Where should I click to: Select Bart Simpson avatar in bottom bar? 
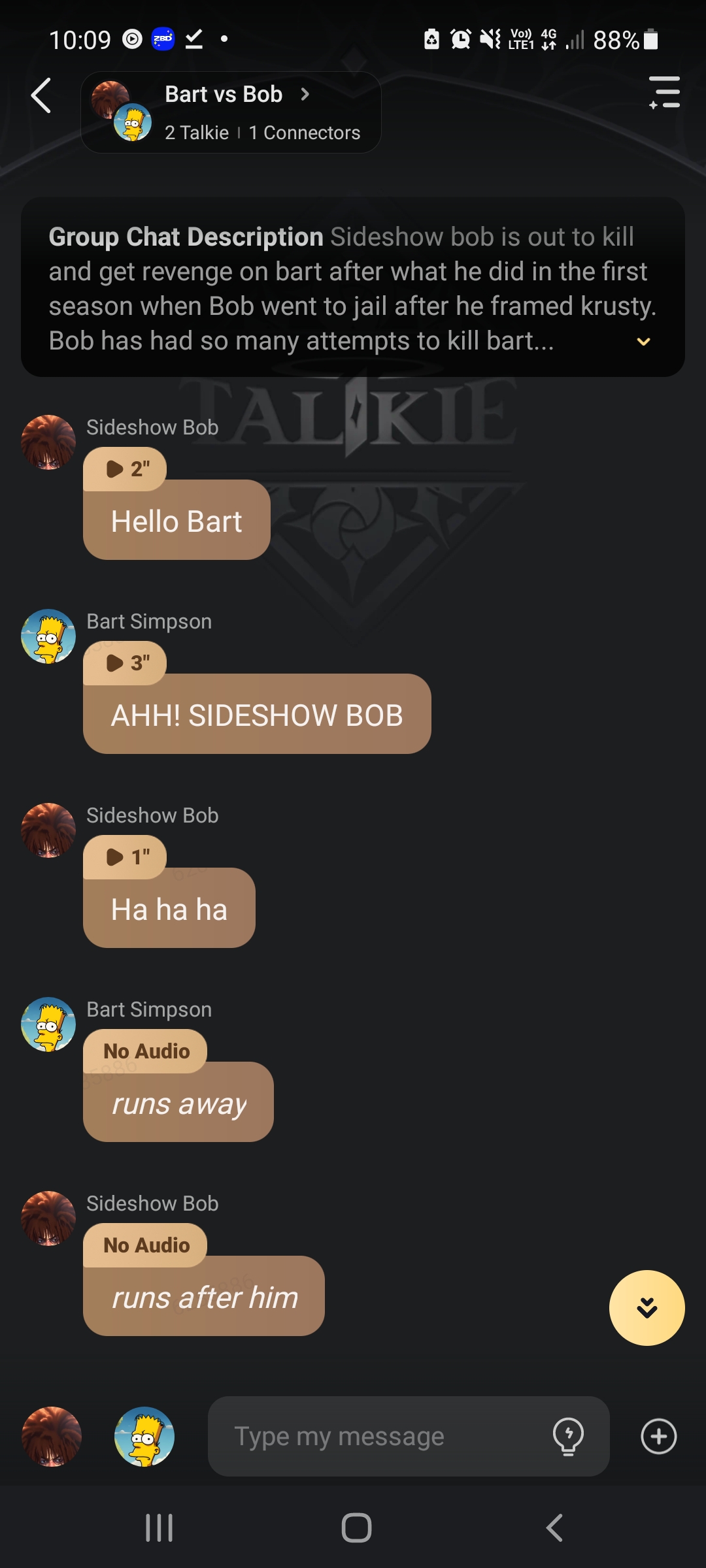[144, 1436]
